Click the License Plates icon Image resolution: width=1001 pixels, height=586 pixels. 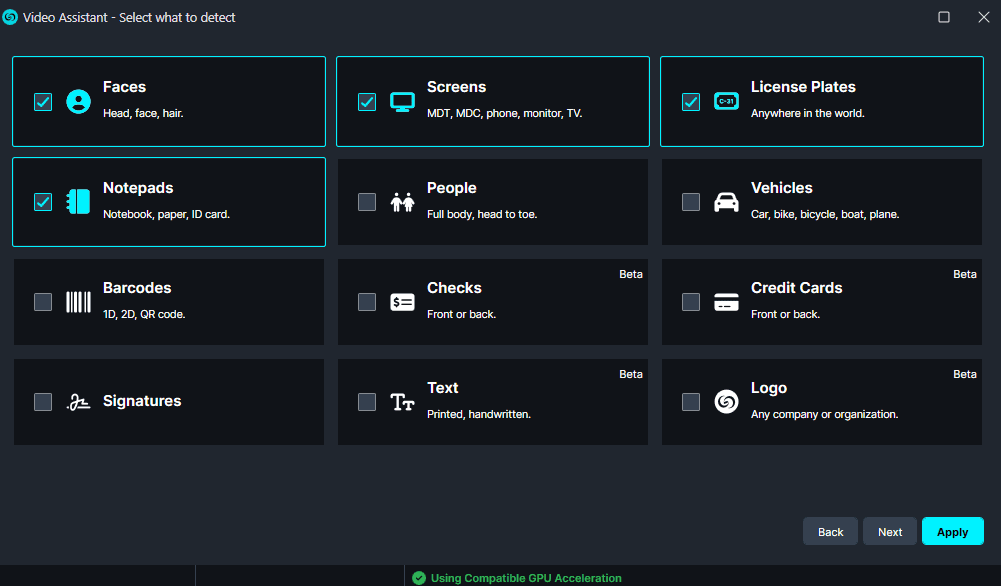click(726, 102)
